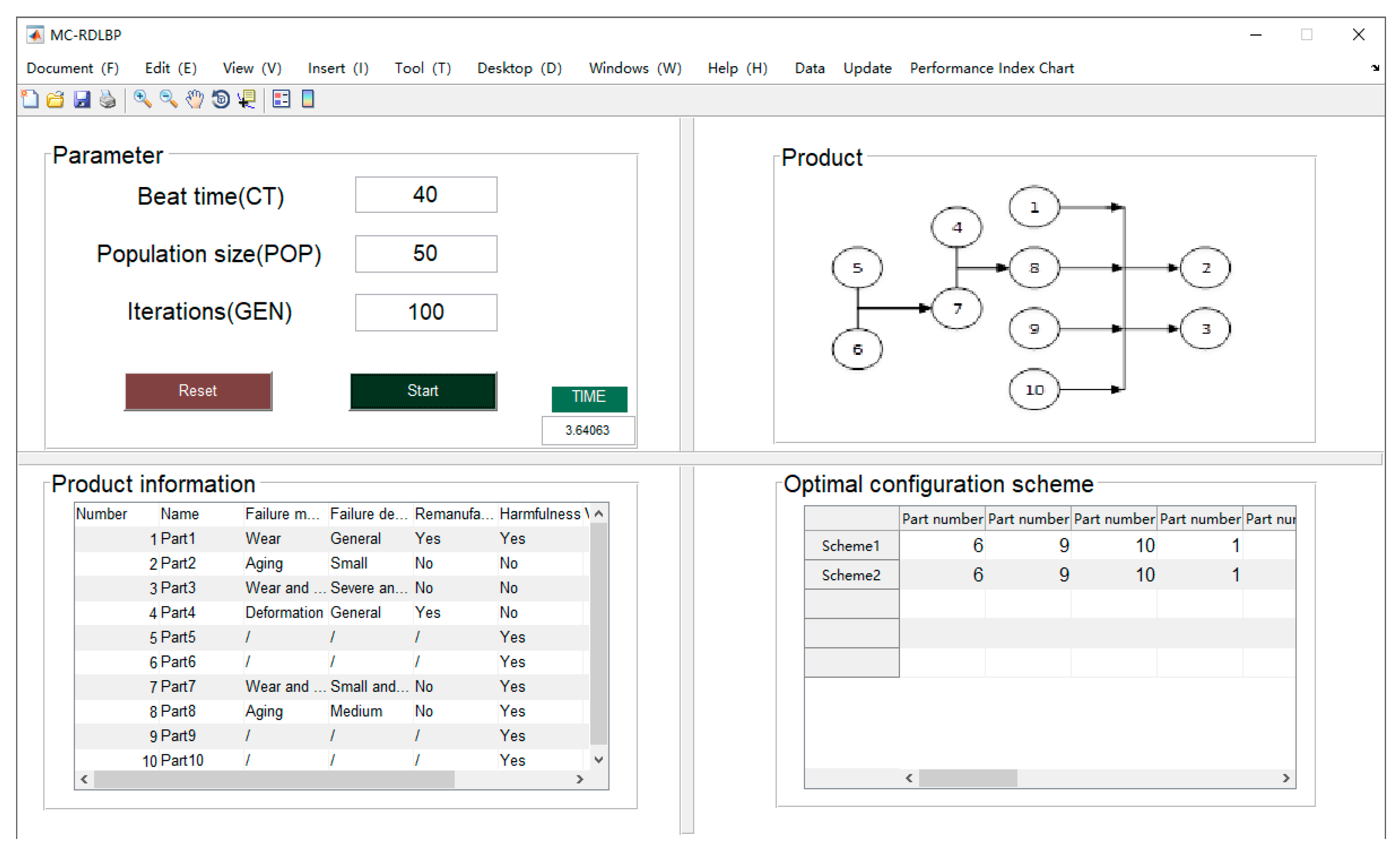The image size is (1400, 853).
Task: Click node 5 in the Product diagram
Action: coord(857,267)
